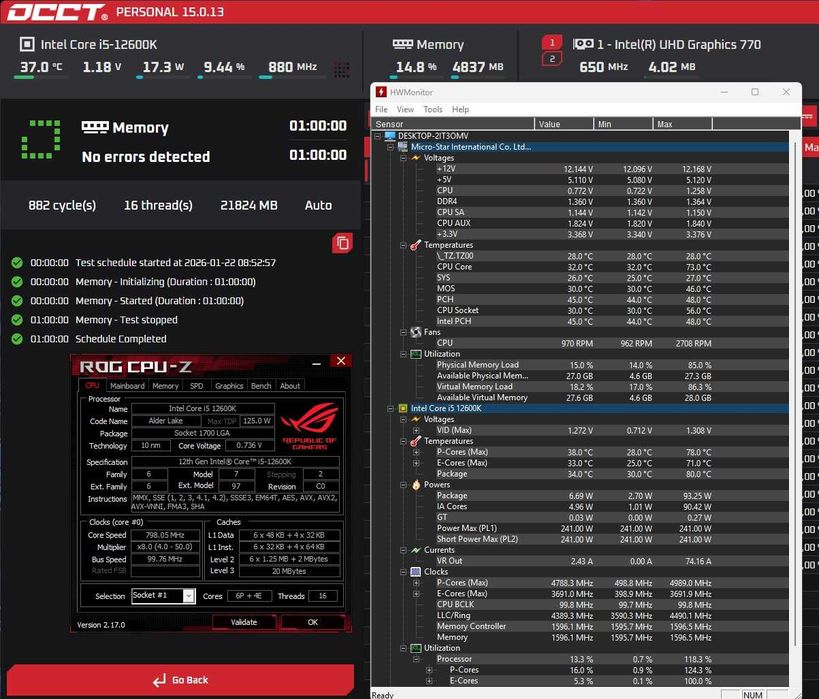The height and width of the screenshot is (699, 819).
Task: Click the Republic of Gamers logo in CPU-Z
Action: tap(310, 426)
